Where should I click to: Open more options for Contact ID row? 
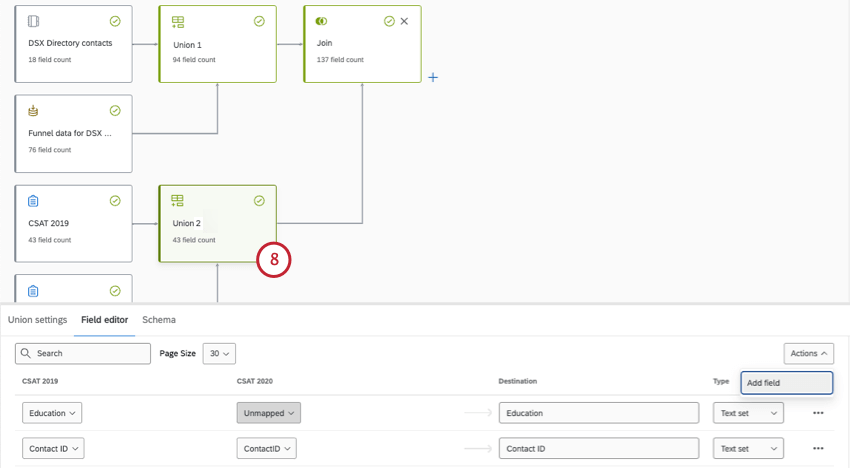point(818,449)
